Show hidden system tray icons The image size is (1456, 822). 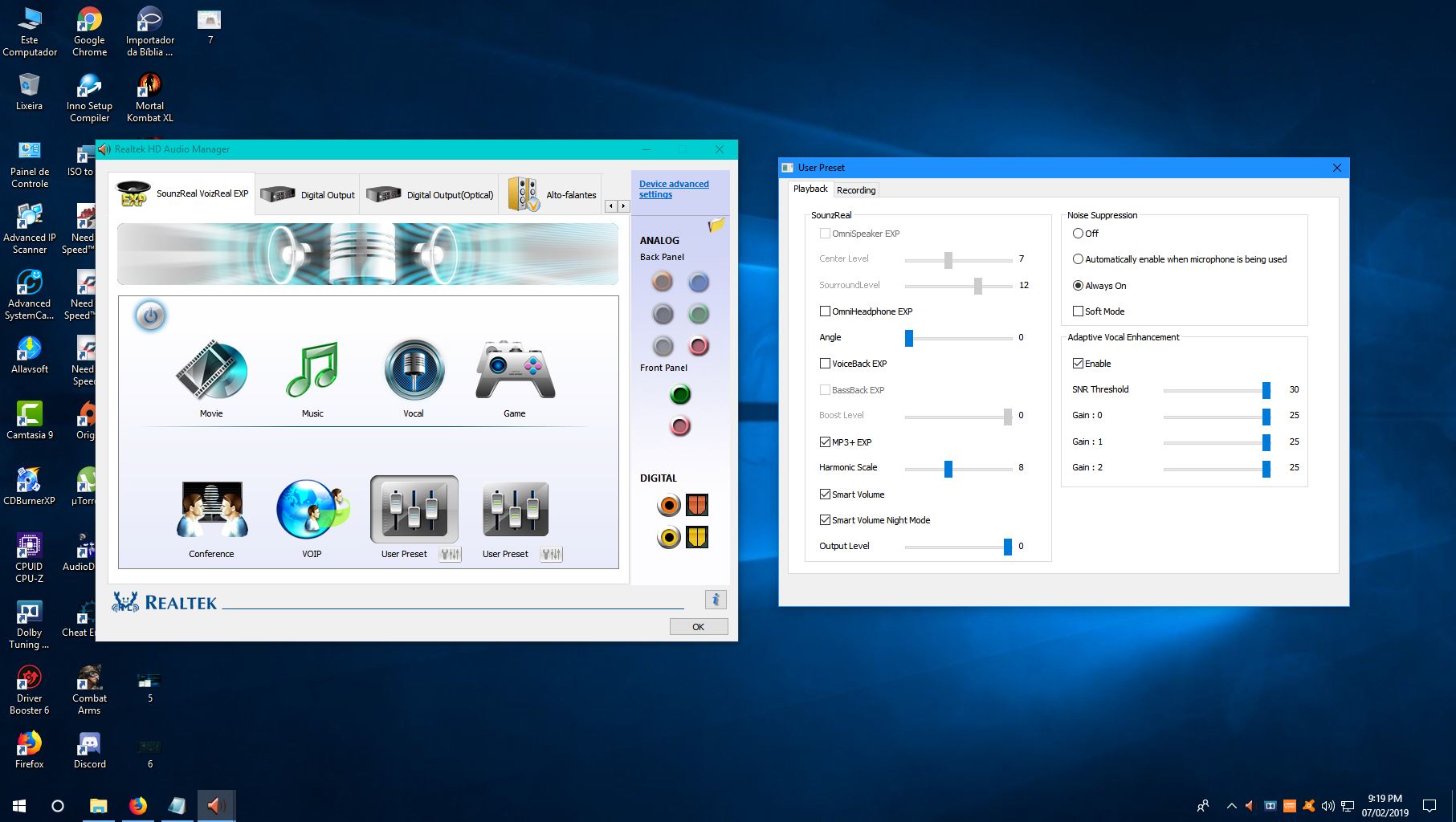(x=1231, y=805)
